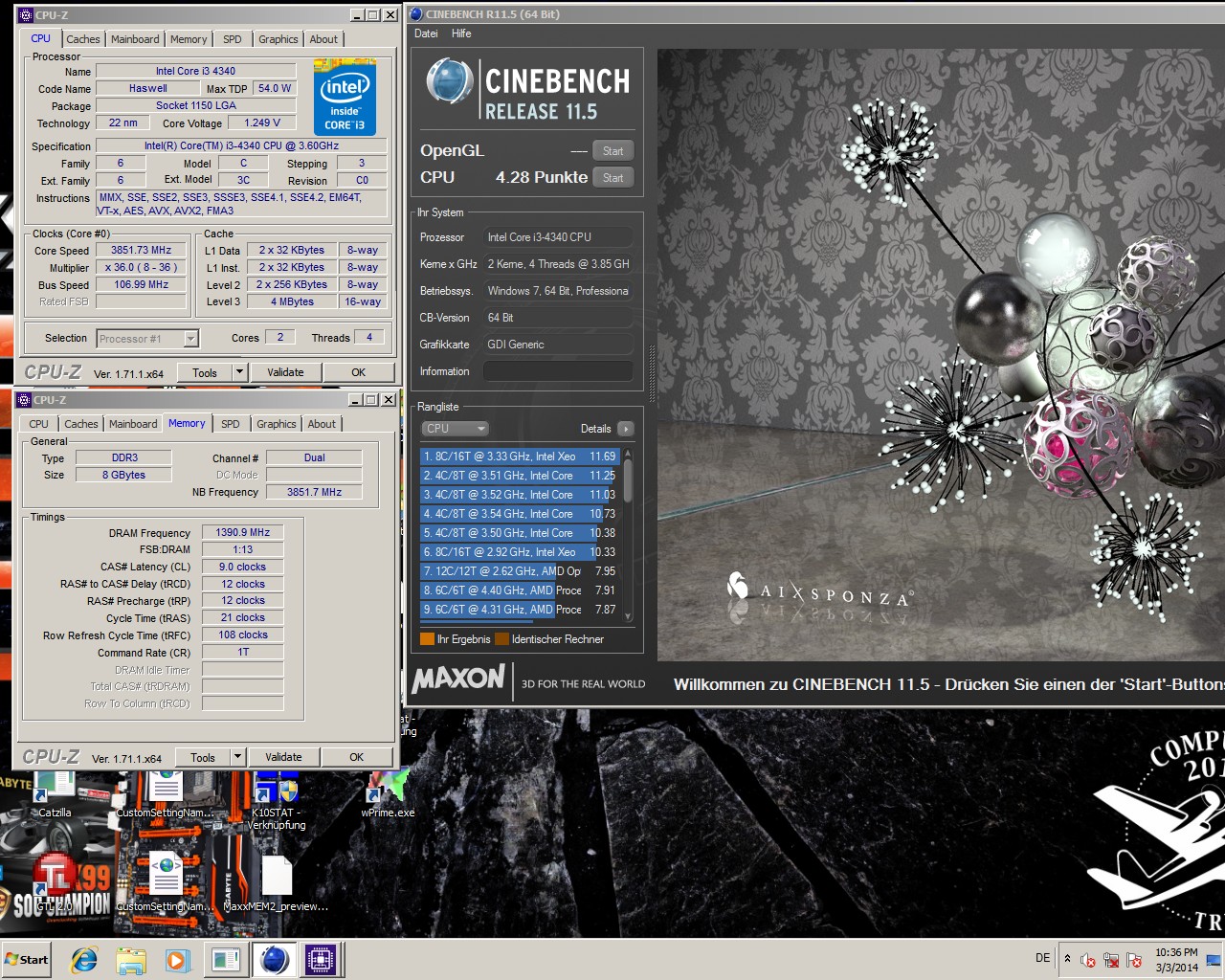Open Windows Explorer folder icon on taskbar
Screen dimensions: 1225x980
pos(131,960)
